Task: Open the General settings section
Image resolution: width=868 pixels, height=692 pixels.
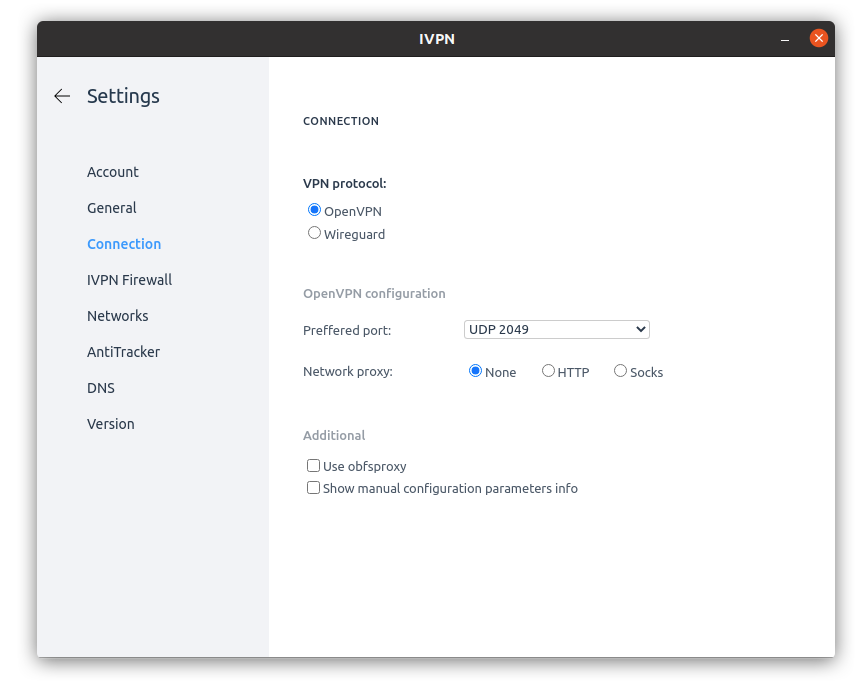Action: click(x=111, y=208)
